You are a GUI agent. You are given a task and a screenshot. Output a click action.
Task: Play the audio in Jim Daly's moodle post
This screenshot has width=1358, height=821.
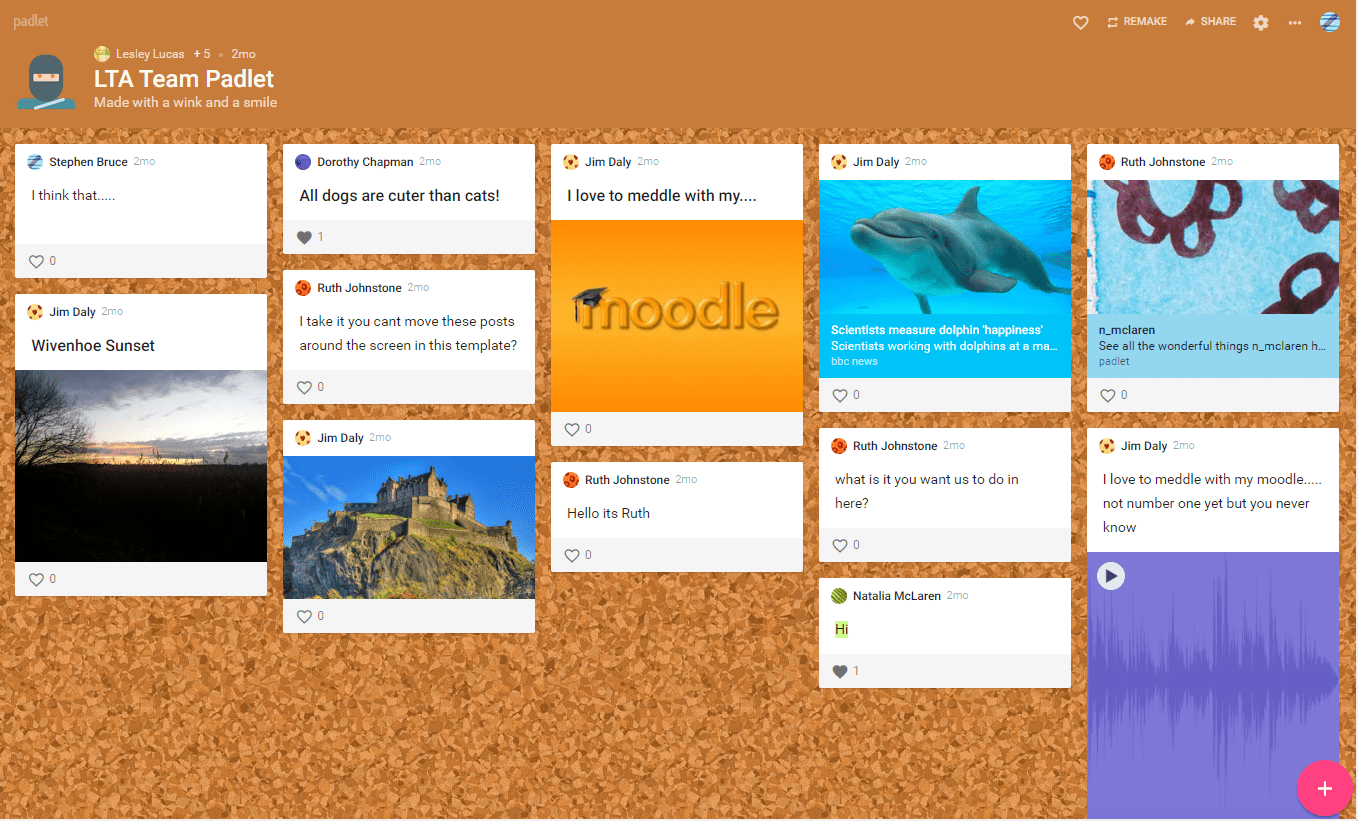[x=1111, y=576]
